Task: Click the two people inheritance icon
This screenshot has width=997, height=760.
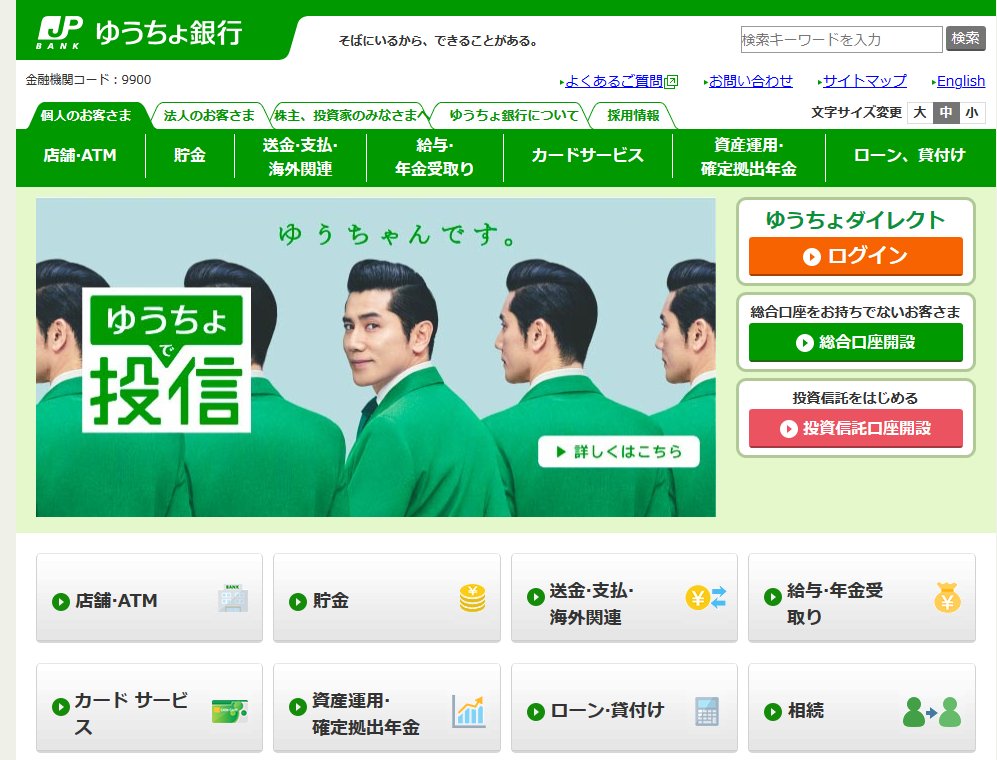Action: 932,712
